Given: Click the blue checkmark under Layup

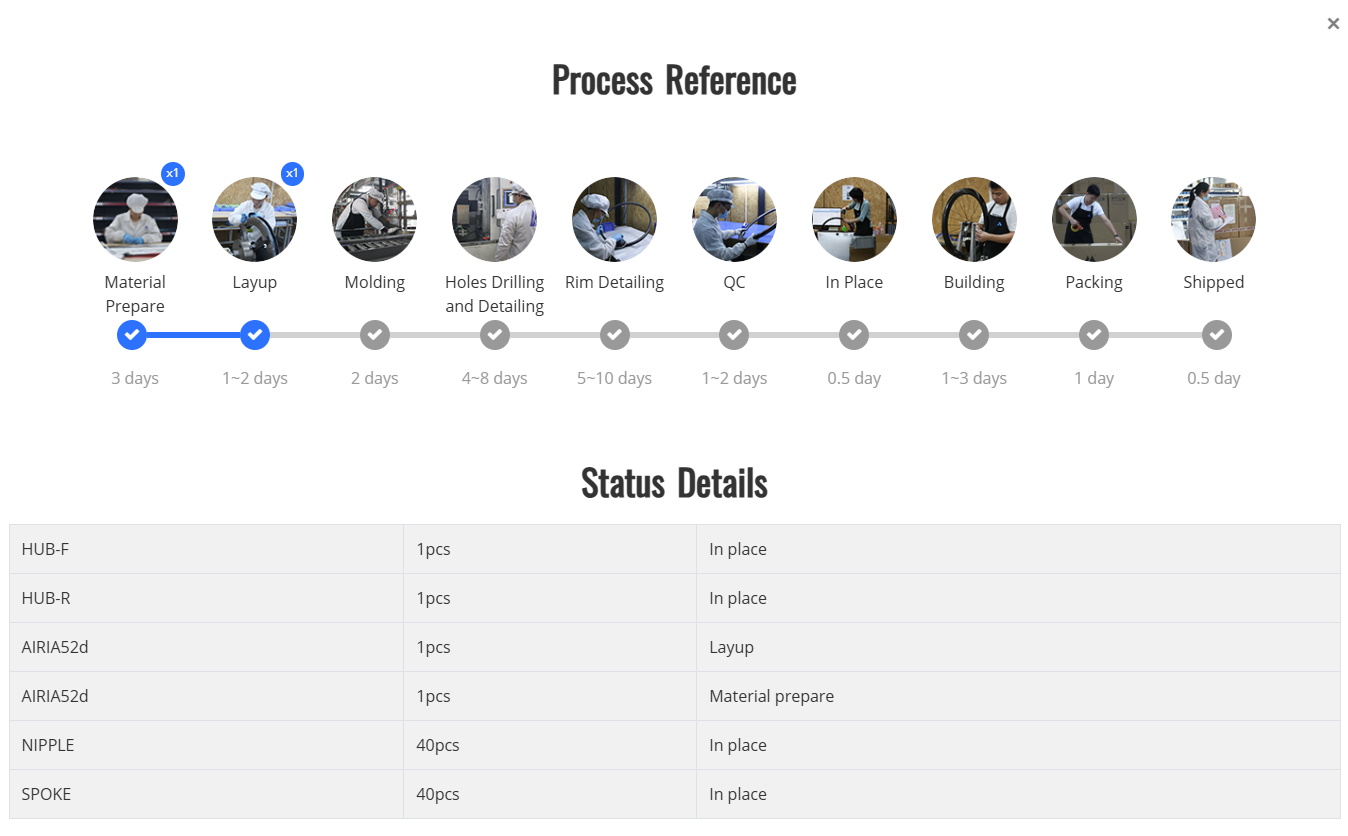Looking at the screenshot, I should (255, 335).
